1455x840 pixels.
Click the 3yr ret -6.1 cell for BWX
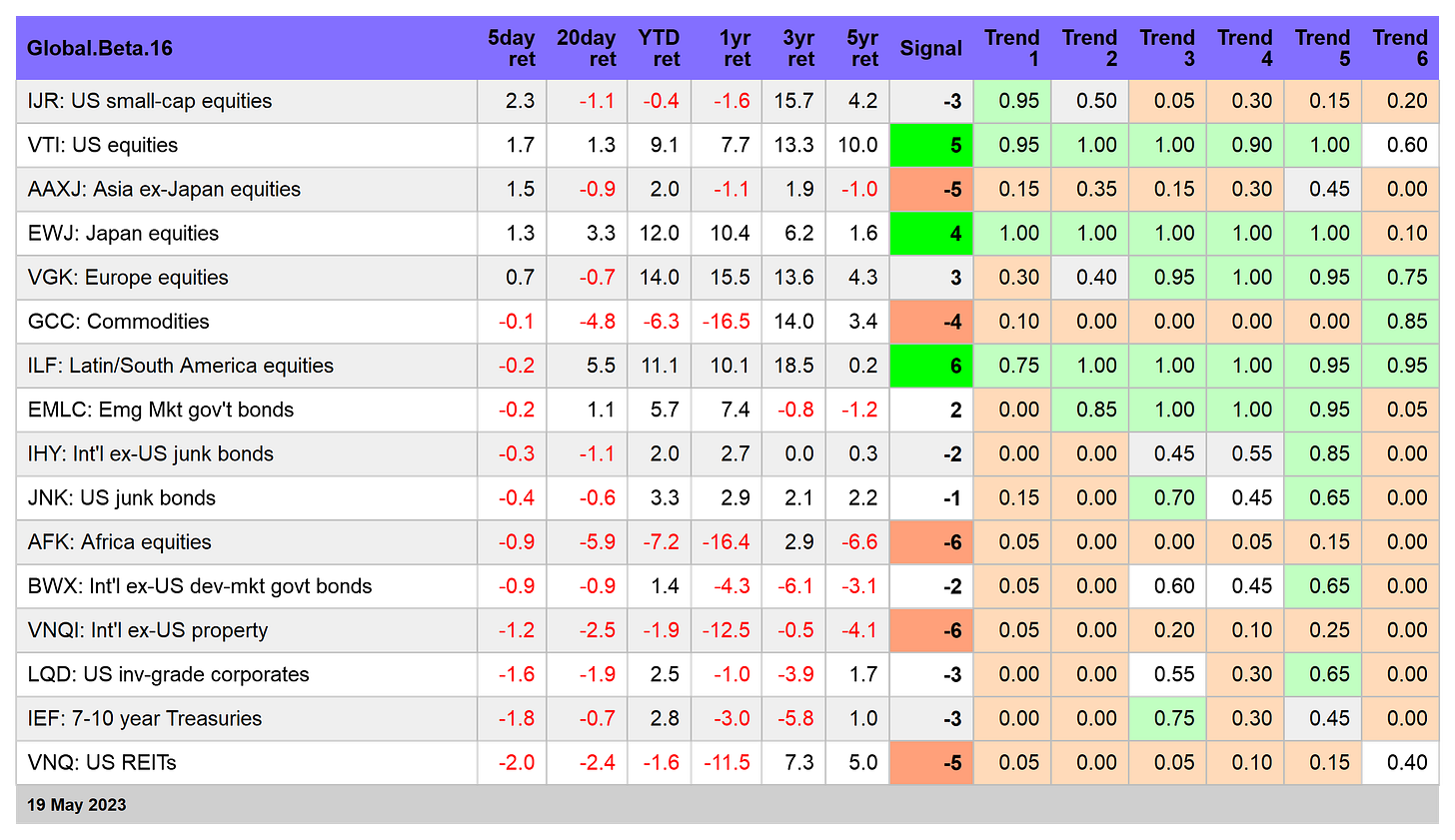click(x=793, y=585)
